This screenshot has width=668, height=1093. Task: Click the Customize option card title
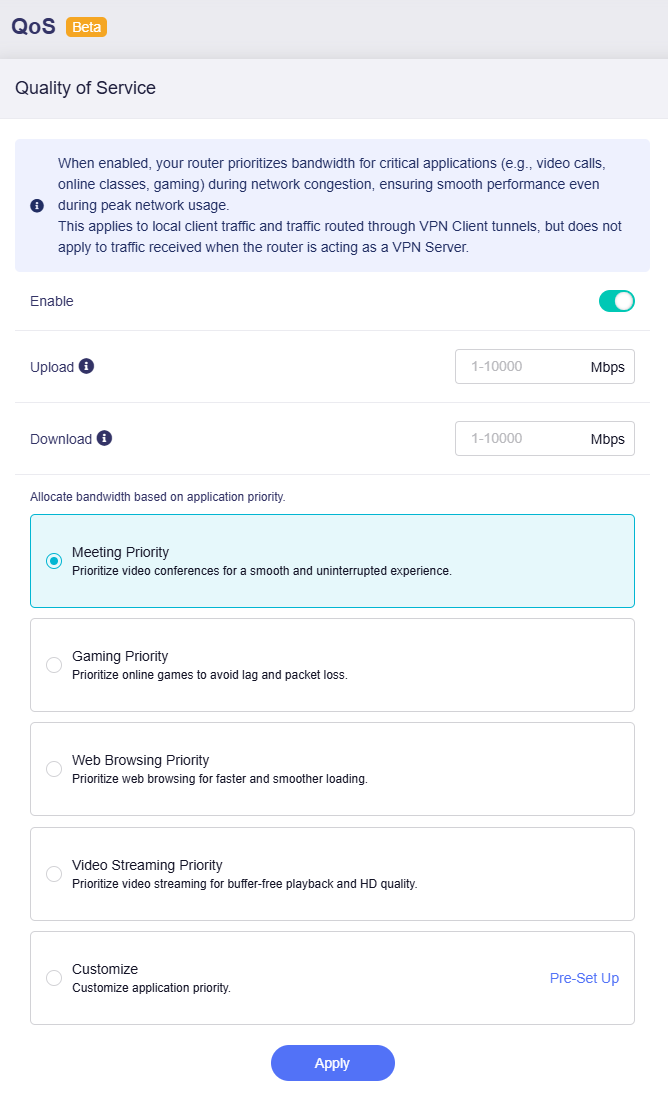tap(105, 969)
